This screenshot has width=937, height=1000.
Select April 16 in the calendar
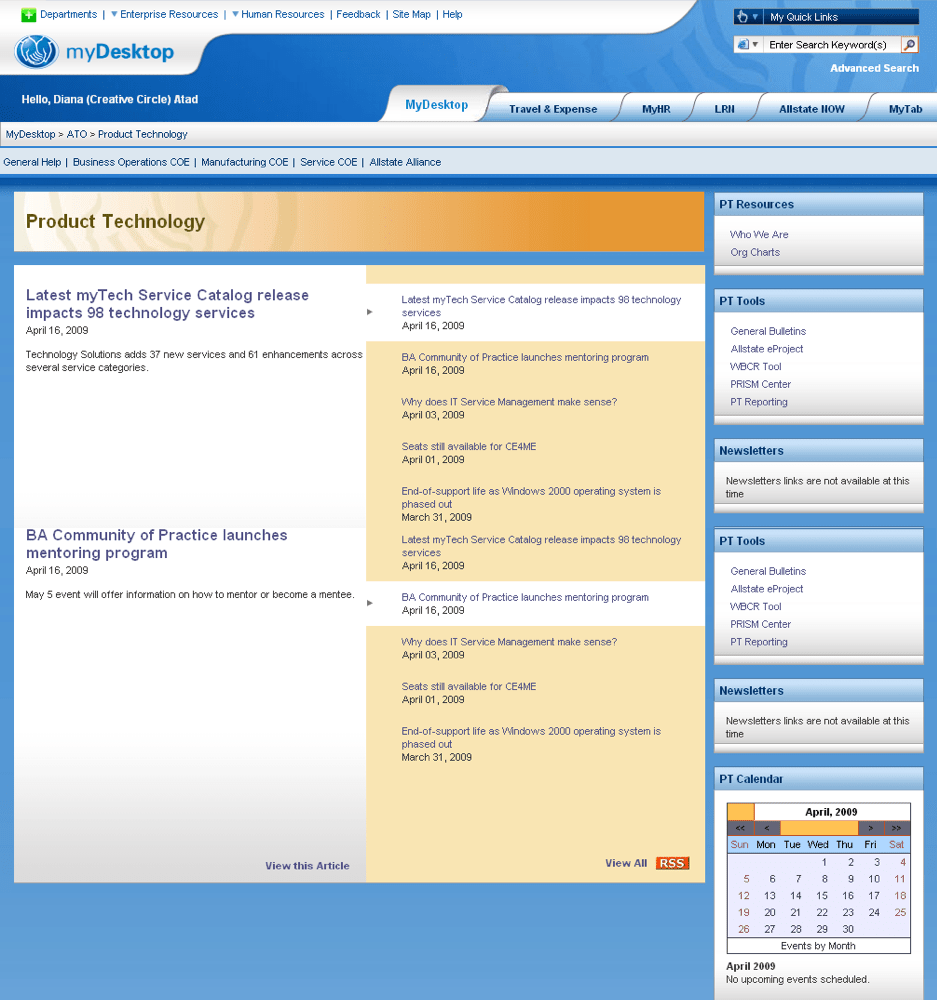848,896
